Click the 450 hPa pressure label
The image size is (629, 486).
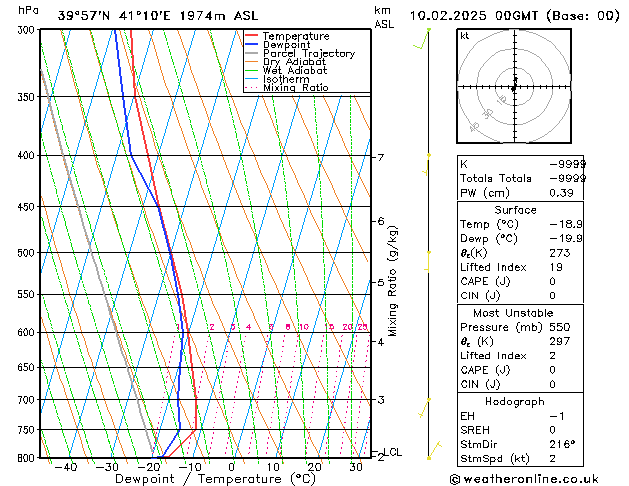28,207
